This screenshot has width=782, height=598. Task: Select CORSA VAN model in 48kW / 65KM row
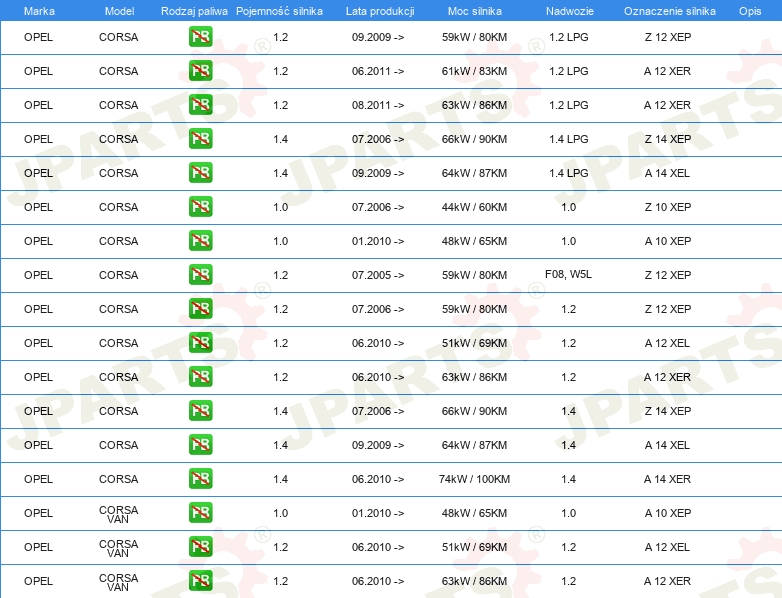[x=118, y=514]
